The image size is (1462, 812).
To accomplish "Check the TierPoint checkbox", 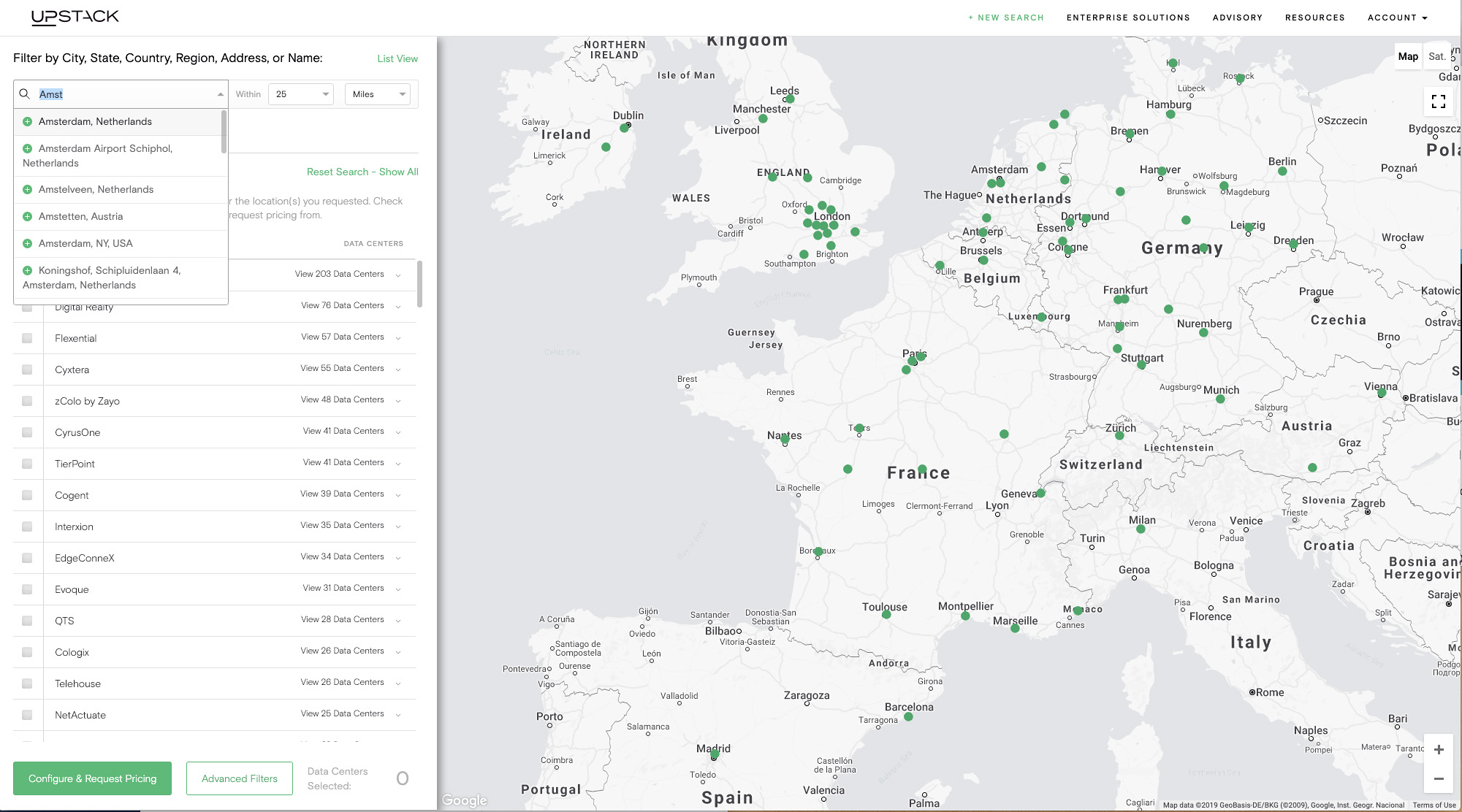I will click(x=27, y=464).
